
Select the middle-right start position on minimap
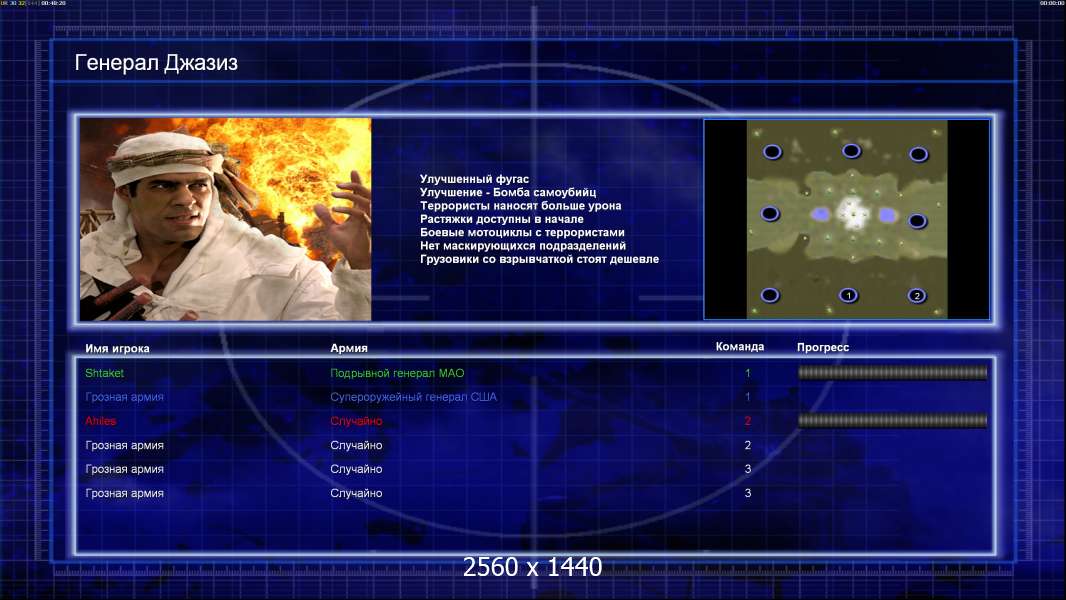(x=917, y=221)
